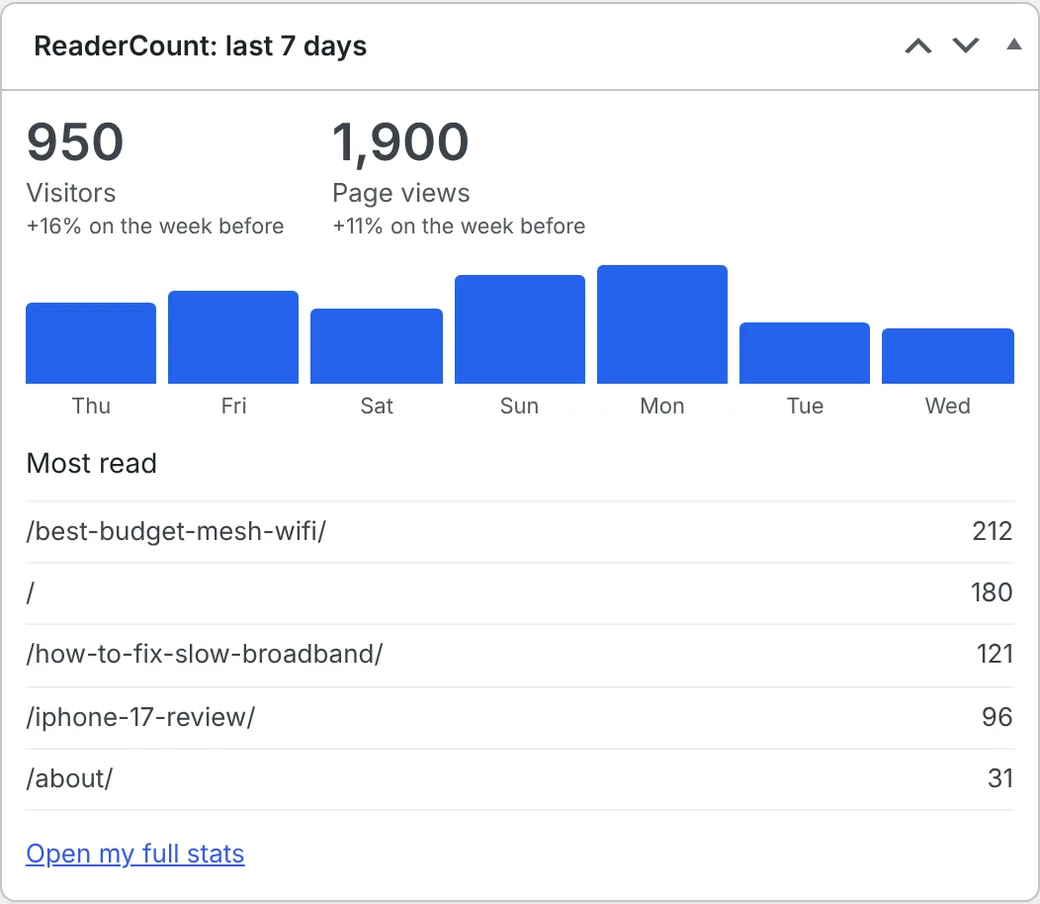
Task: Select the Fri bar in chart
Action: pyautogui.click(x=233, y=337)
